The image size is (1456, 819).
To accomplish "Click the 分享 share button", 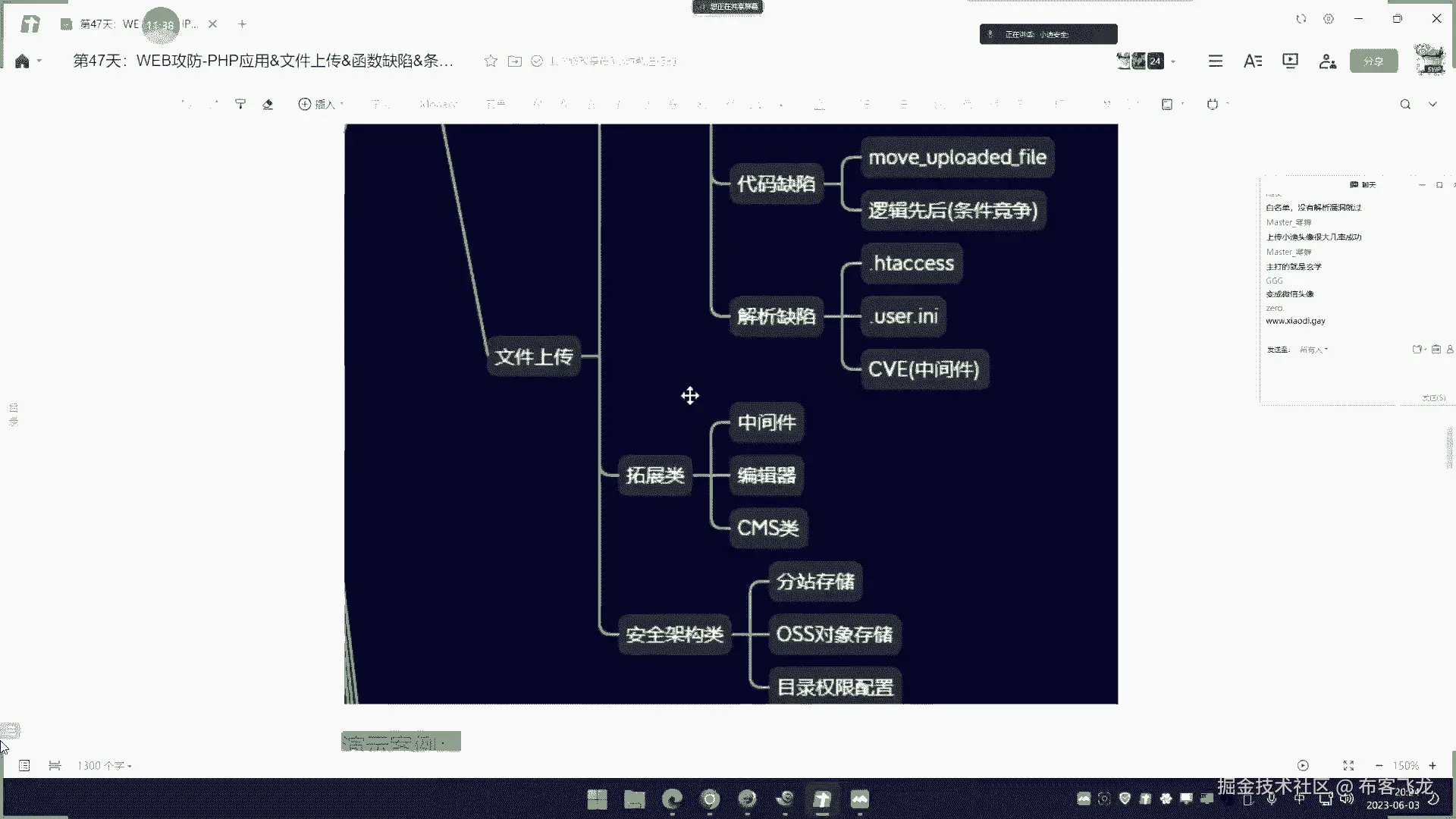I will pos(1373,61).
